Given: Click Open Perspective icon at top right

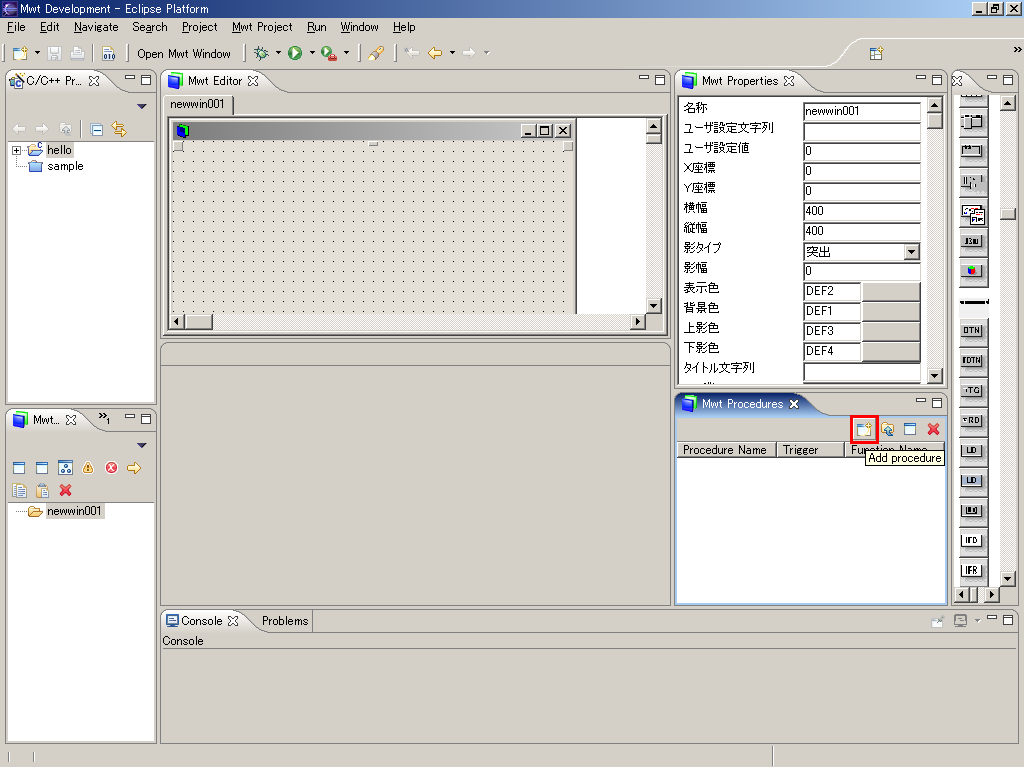Looking at the screenshot, I should 876,54.
